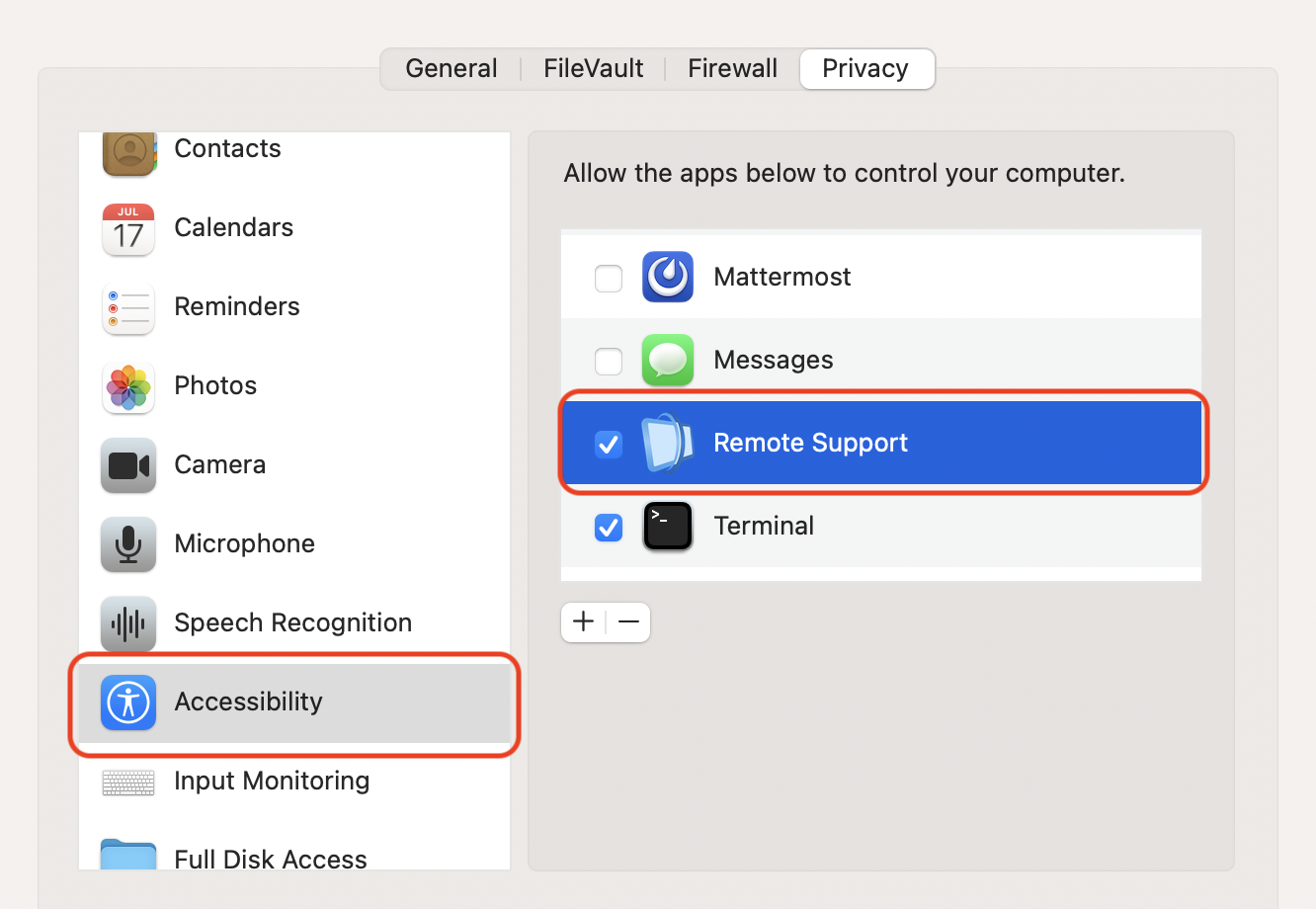Enable the Messages checkbox
Screen dimensions: 1316x909
click(609, 362)
